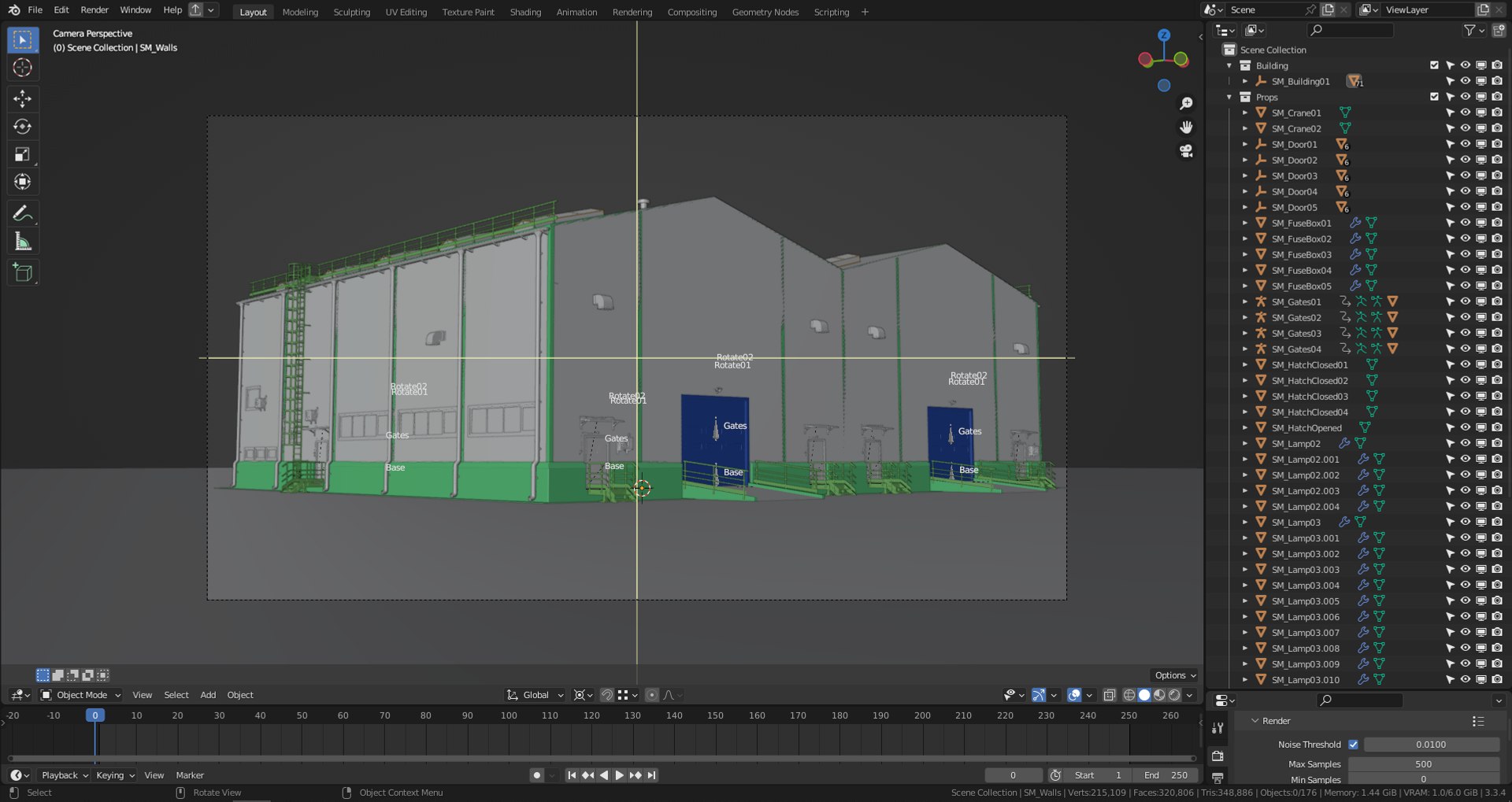
Task: Select the Add Cube tool
Action: [23, 272]
